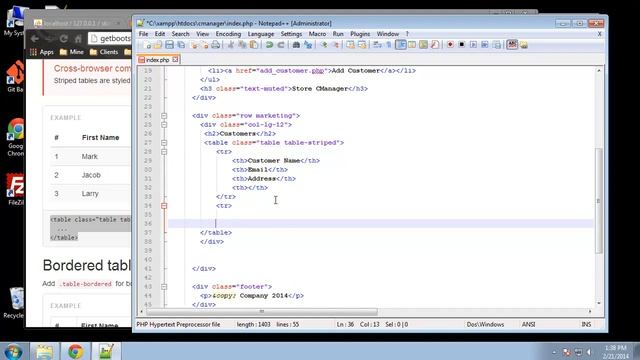Save the current recorded macro icon
The height and width of the screenshot is (360, 640).
[x=496, y=45]
